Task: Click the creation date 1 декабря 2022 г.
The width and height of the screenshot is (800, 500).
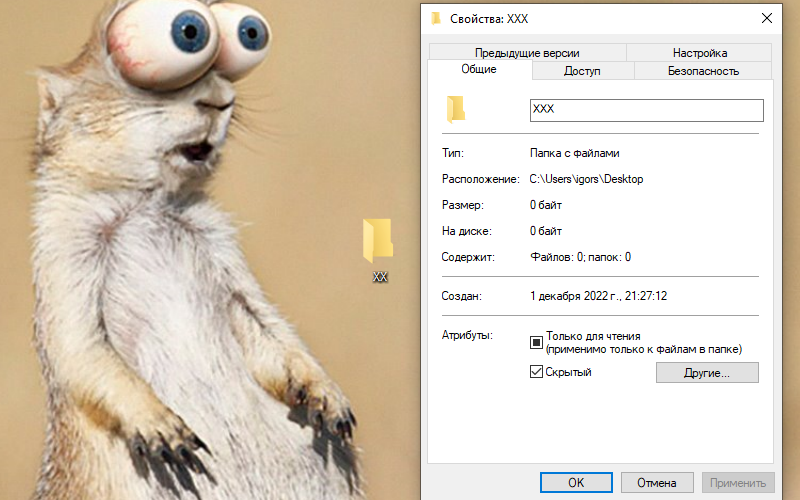Action: click(598, 296)
